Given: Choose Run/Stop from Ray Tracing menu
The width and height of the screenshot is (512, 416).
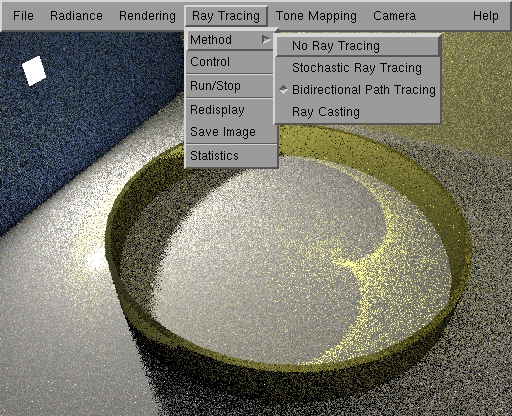Looking at the screenshot, I should (230, 86).
